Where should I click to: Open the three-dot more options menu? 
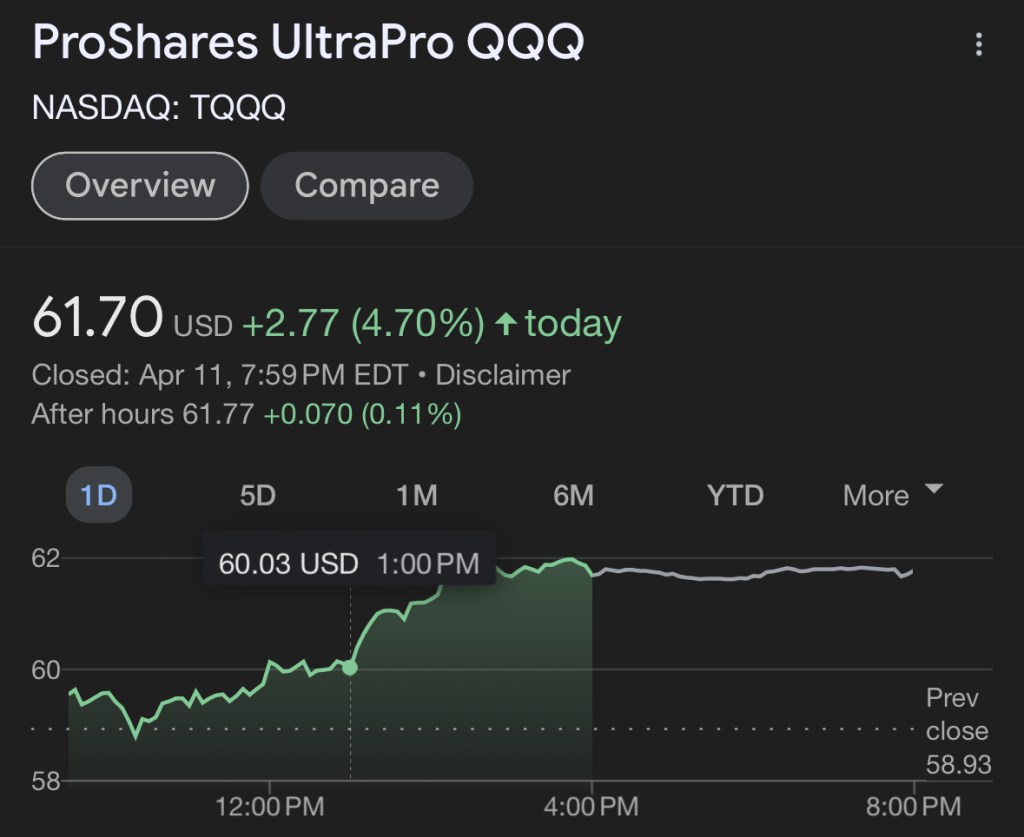click(979, 45)
